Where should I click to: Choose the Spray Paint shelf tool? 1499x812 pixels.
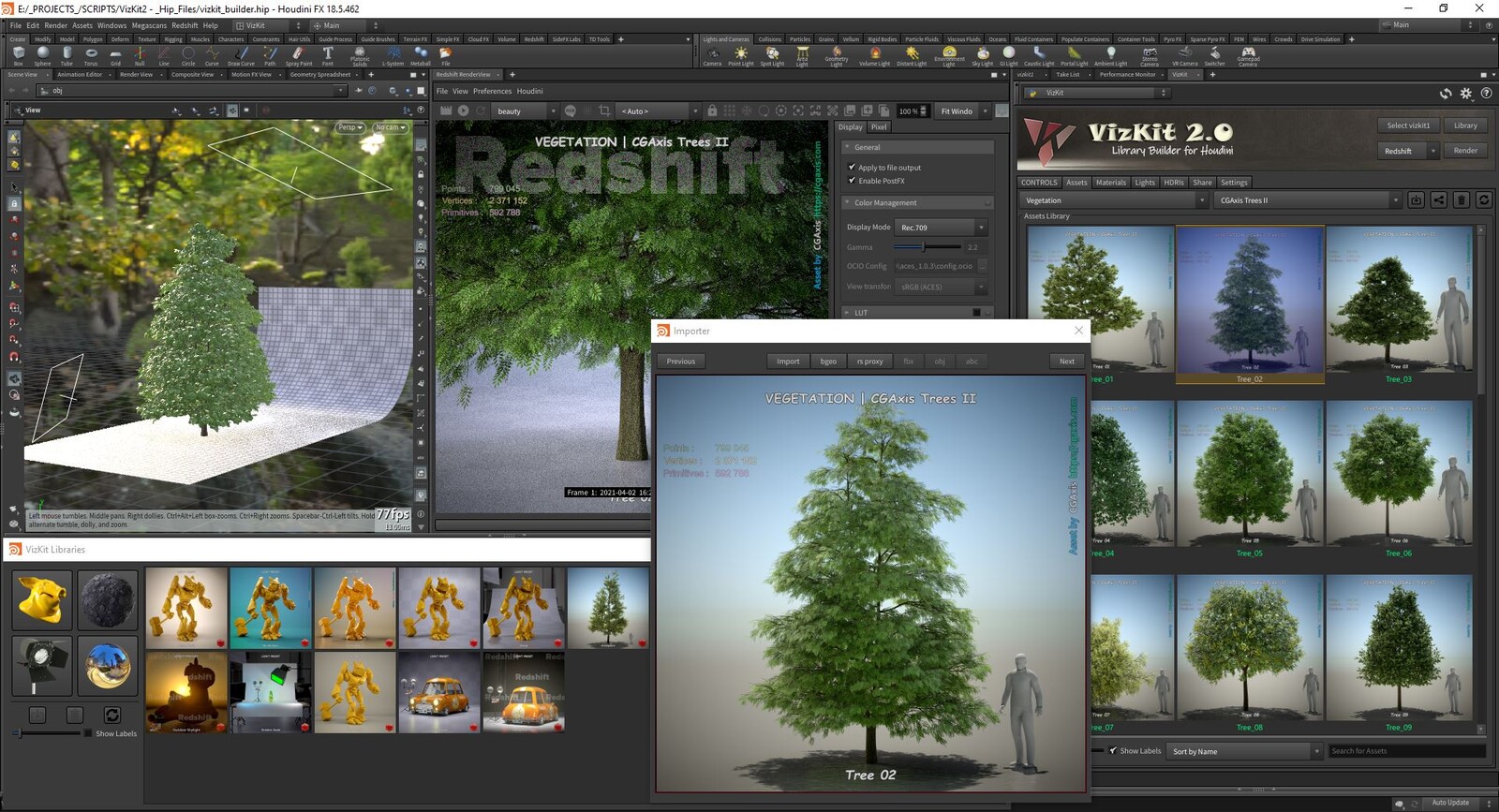(299, 56)
